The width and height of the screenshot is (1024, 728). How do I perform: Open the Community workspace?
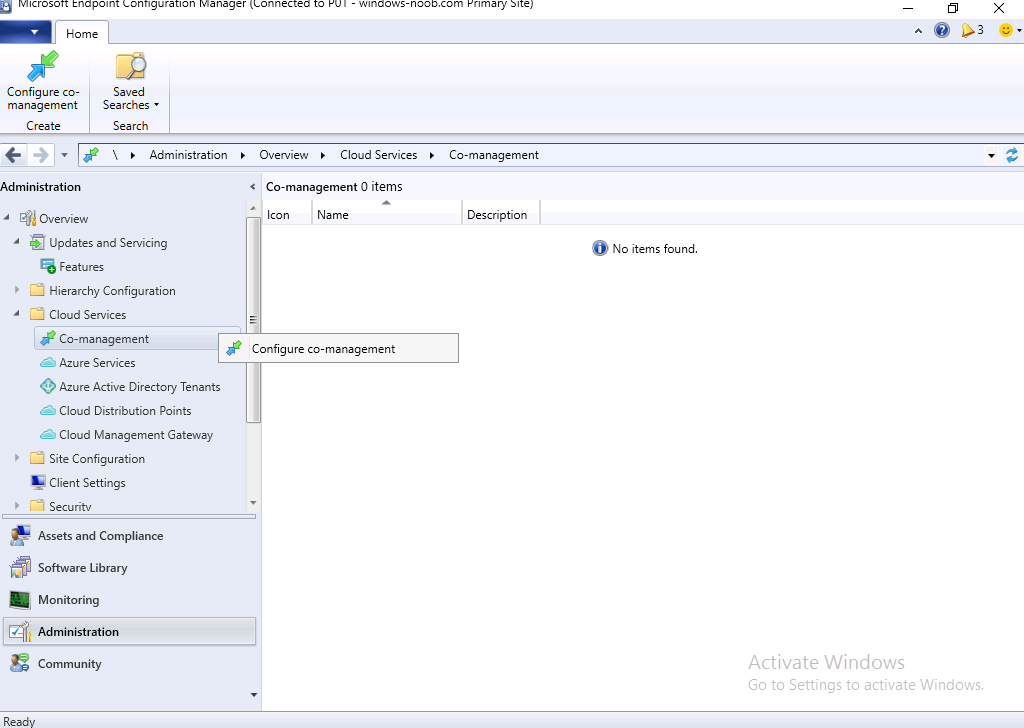[x=129, y=663]
